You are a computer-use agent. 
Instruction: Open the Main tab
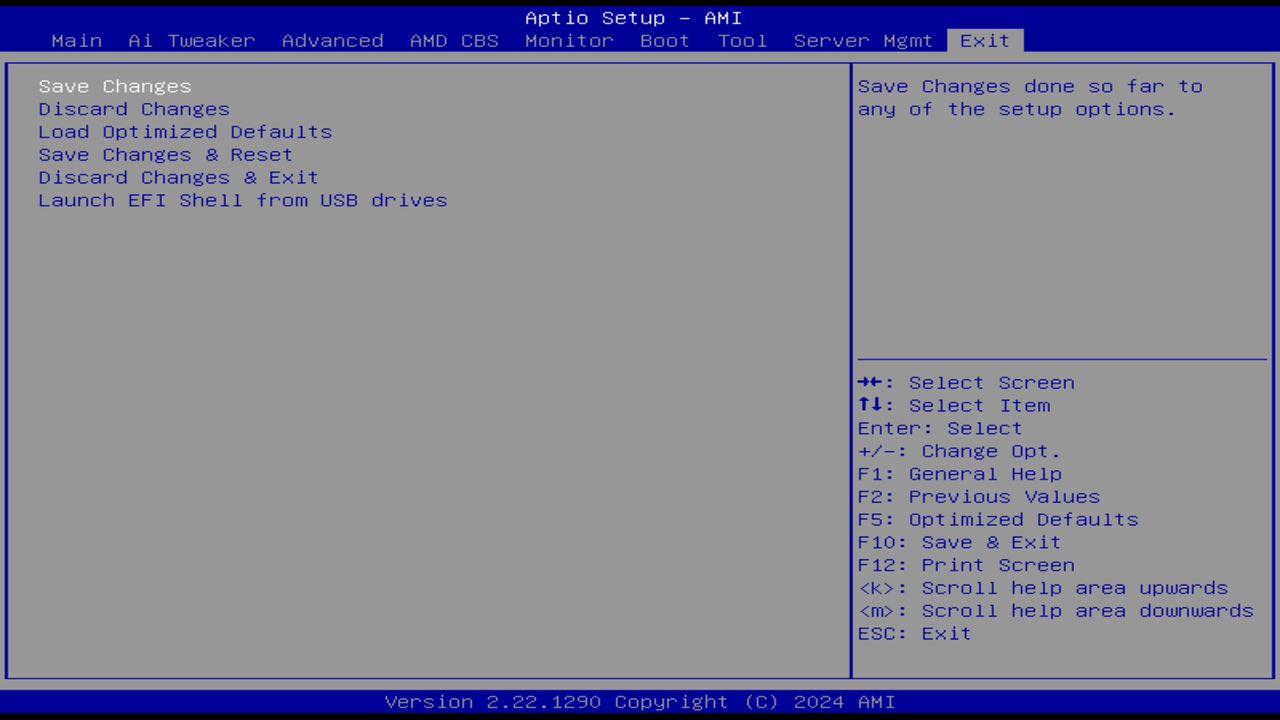click(x=77, y=41)
